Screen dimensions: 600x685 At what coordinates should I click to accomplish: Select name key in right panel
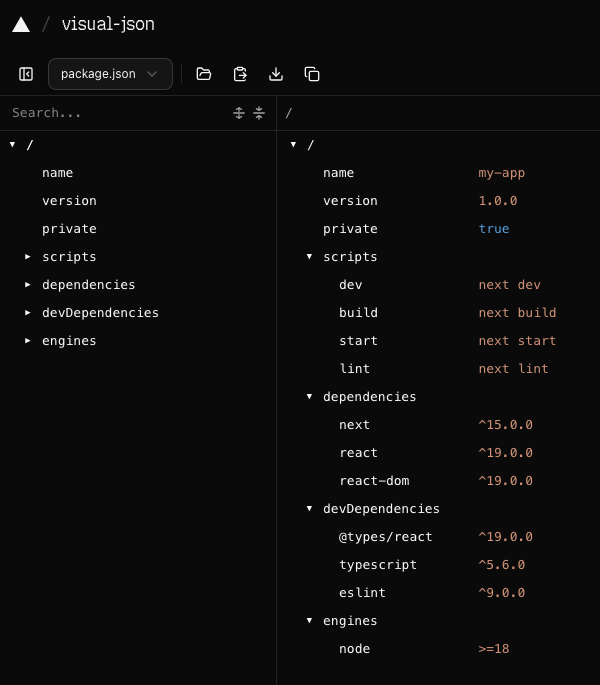(339, 173)
